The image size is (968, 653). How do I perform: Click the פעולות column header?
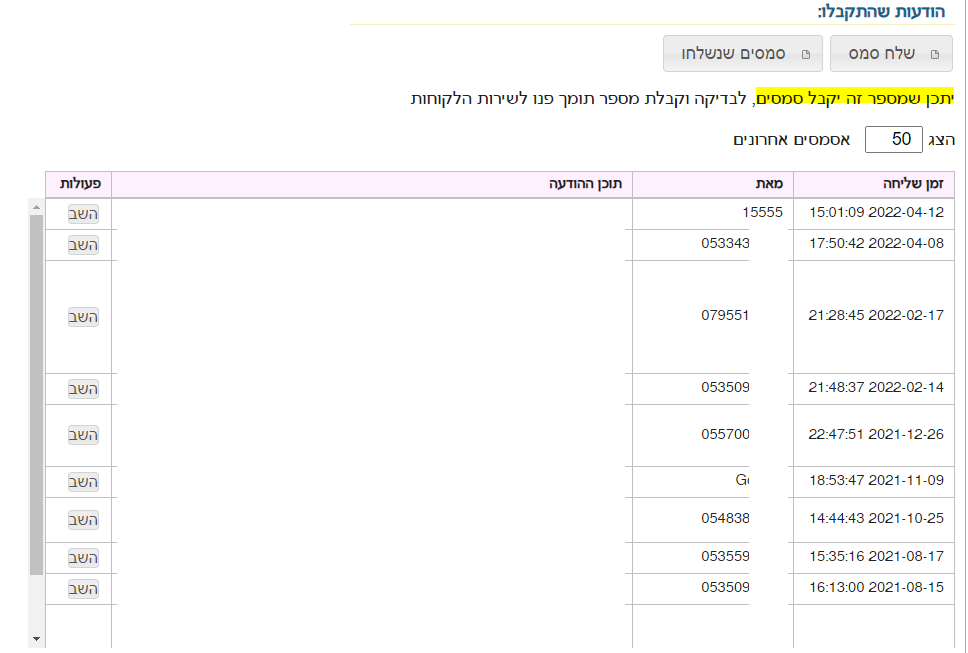[x=79, y=184]
